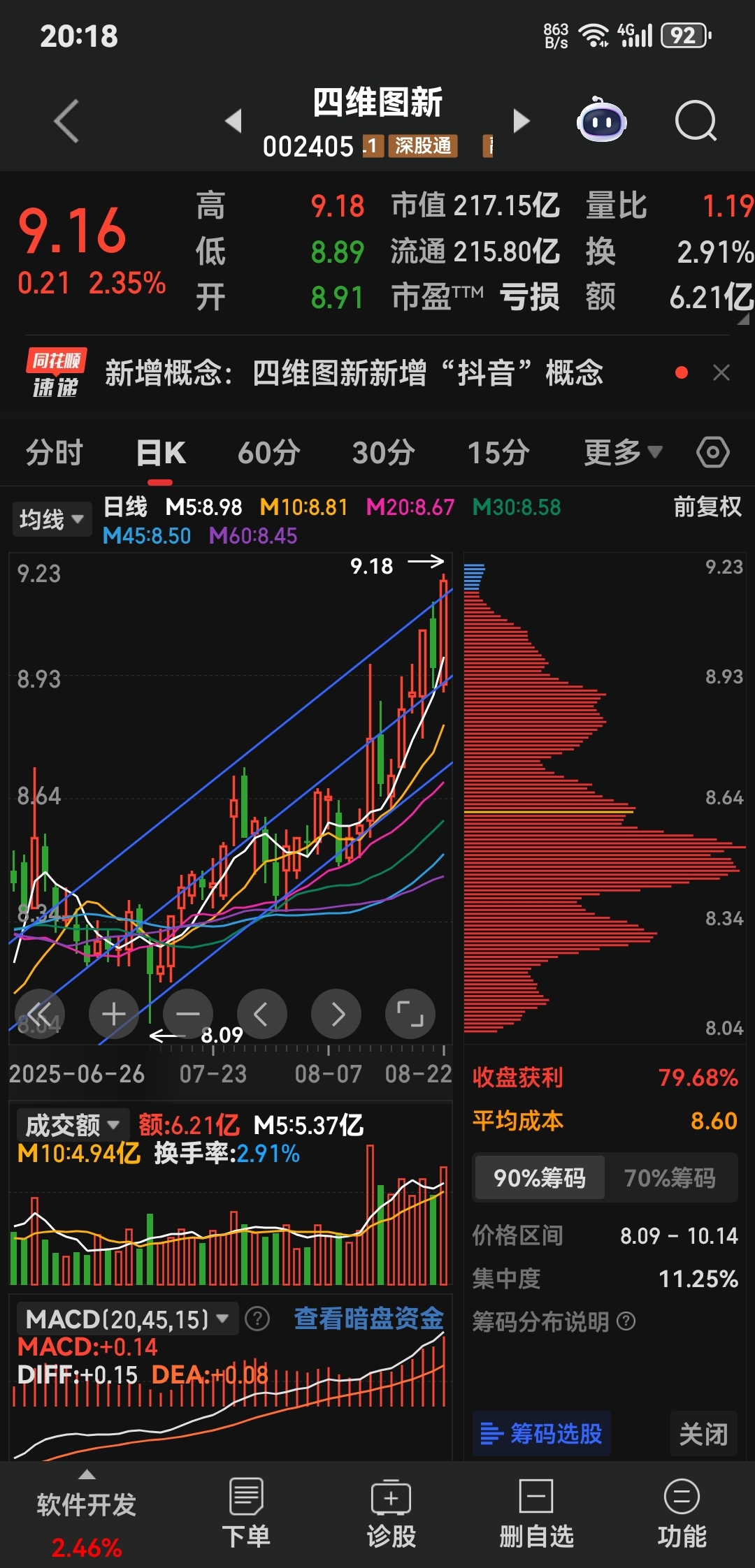This screenshot has height=1568, width=755.
Task: Open MACD help question mark
Action: (257, 1319)
